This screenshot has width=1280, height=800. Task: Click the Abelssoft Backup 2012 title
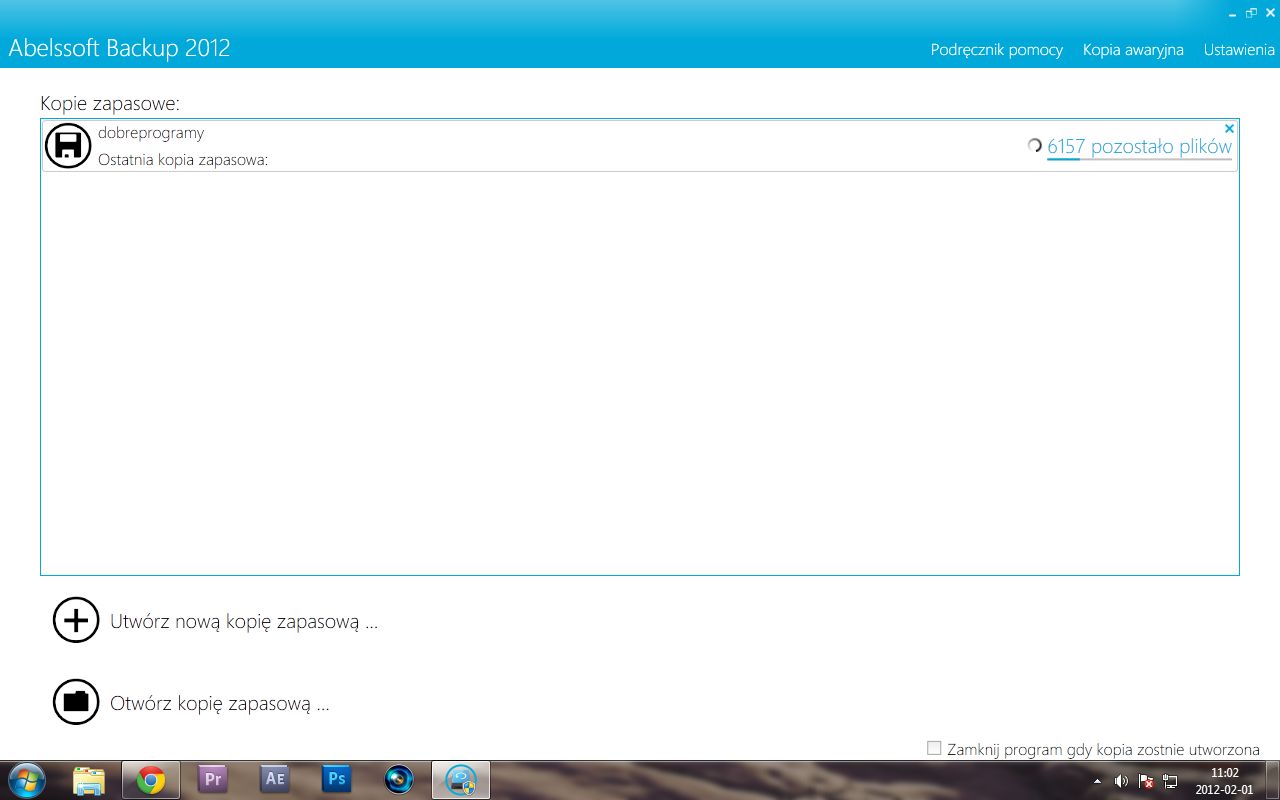click(119, 47)
